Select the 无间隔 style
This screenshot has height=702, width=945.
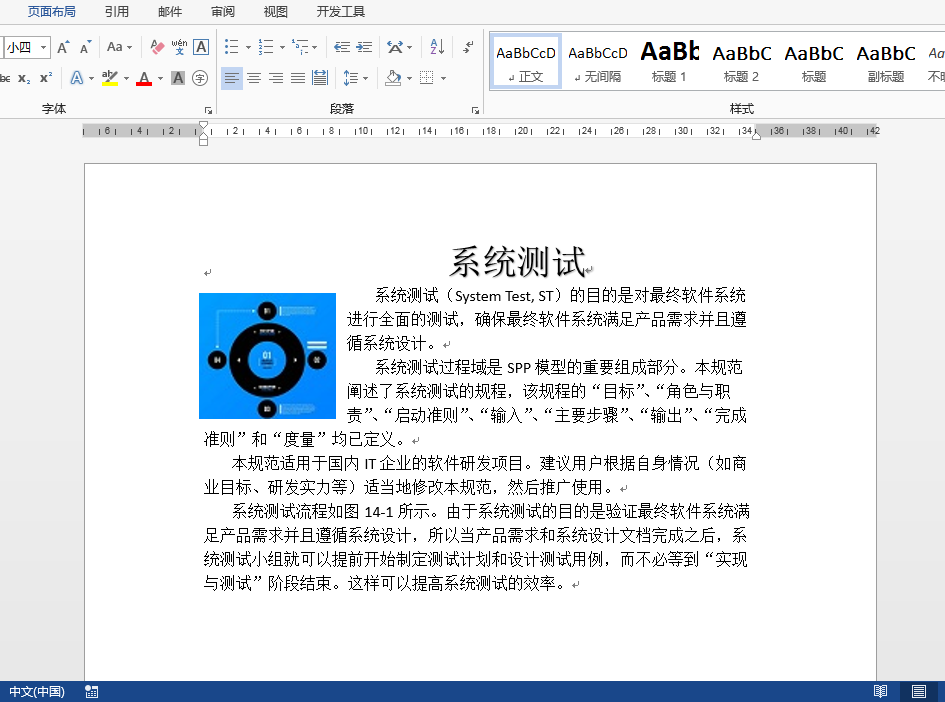pyautogui.click(x=597, y=63)
